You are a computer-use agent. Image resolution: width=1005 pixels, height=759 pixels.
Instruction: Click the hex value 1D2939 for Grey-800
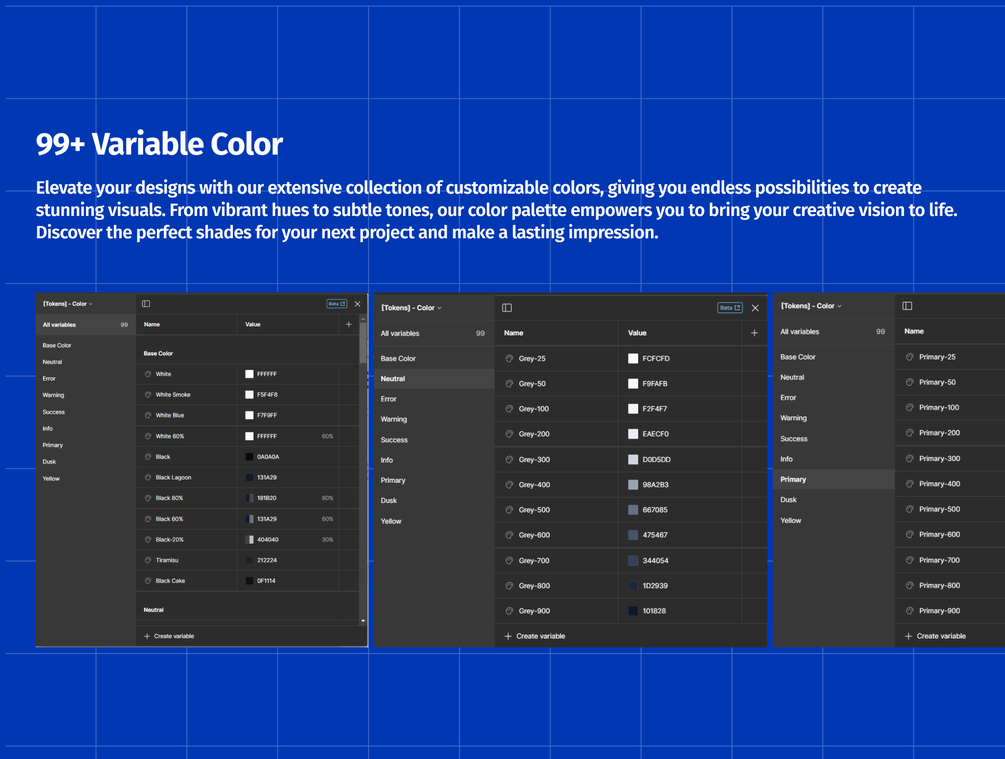[x=655, y=585]
